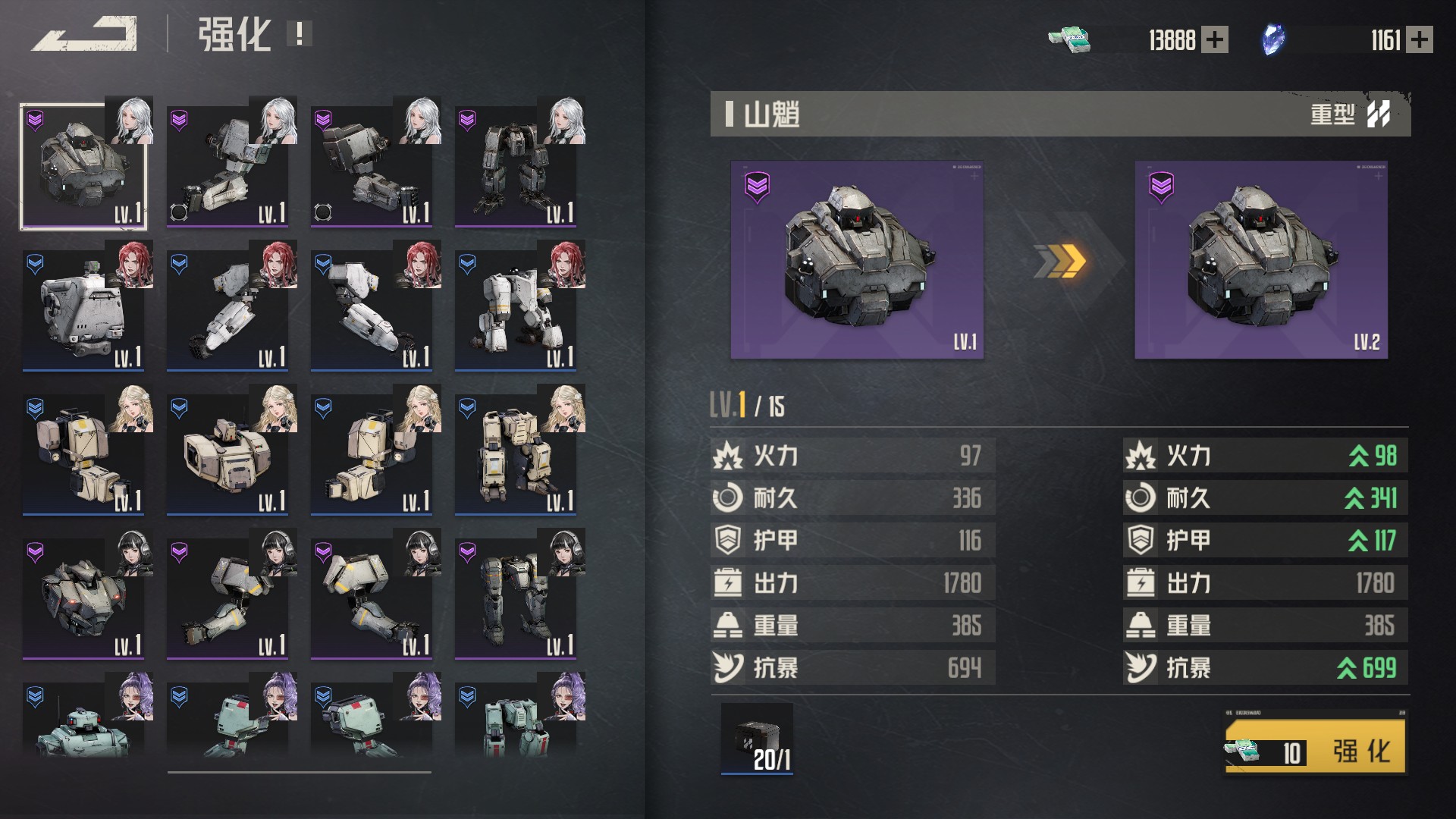Click the 护甲 armor shield icon at Lv.1
Screen dimensions: 1456x819
click(x=727, y=541)
